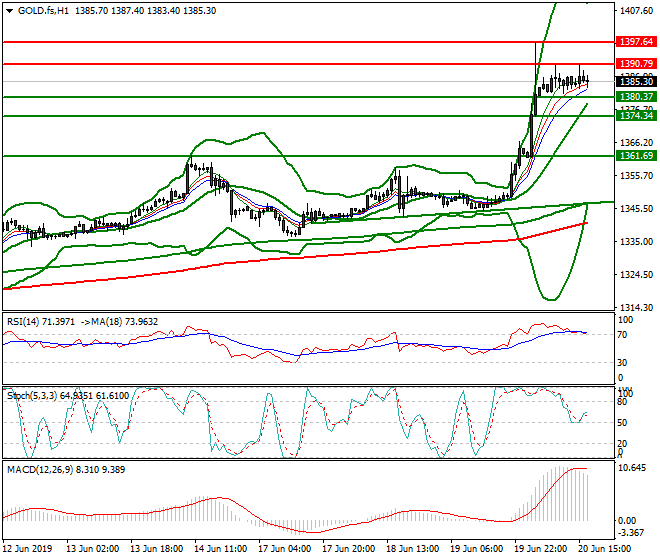Click the 14 Jun 11:00 time axis label
This screenshot has width=660, height=560.
click(x=221, y=549)
